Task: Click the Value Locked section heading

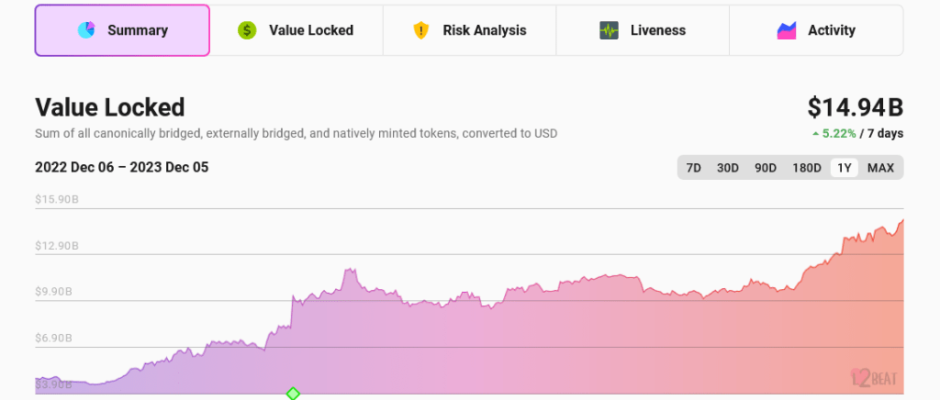Action: 110,108
